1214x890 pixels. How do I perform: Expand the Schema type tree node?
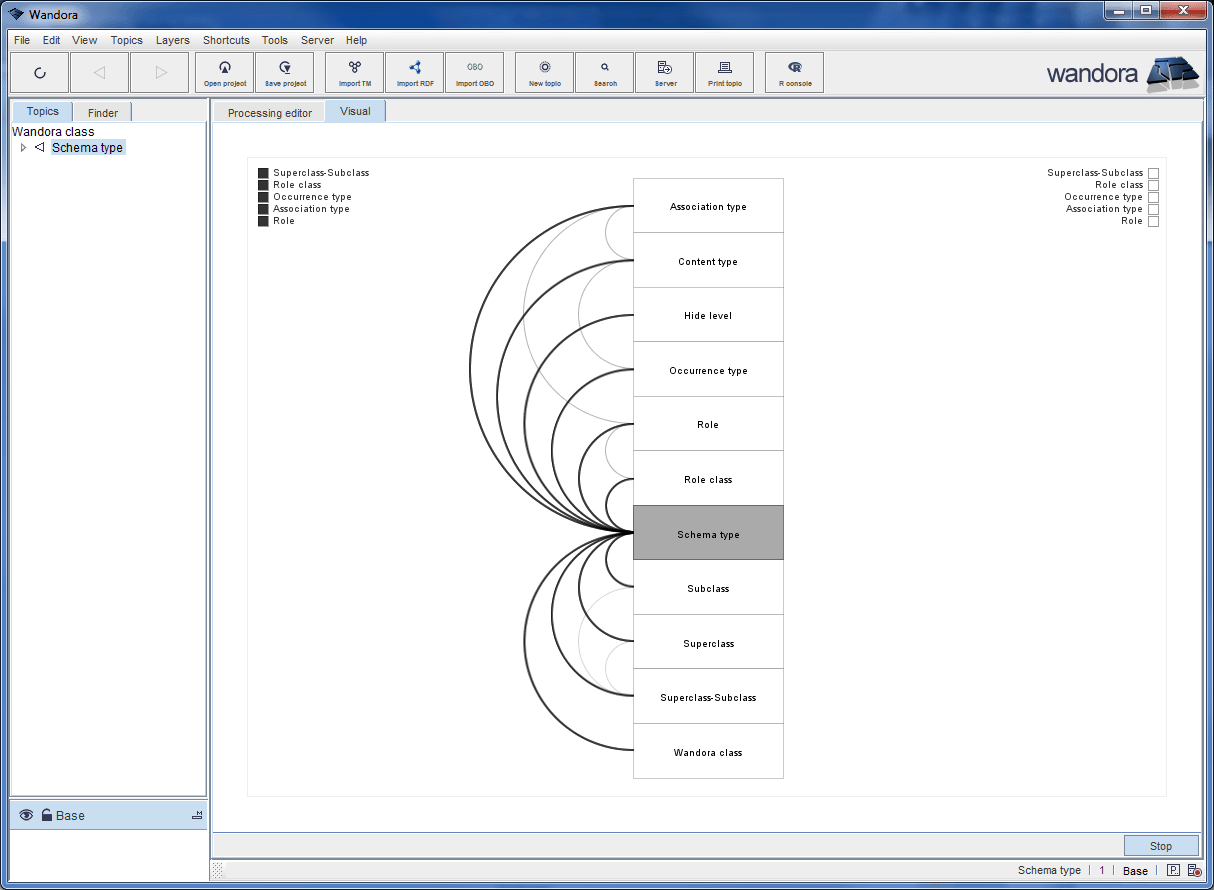(x=23, y=147)
